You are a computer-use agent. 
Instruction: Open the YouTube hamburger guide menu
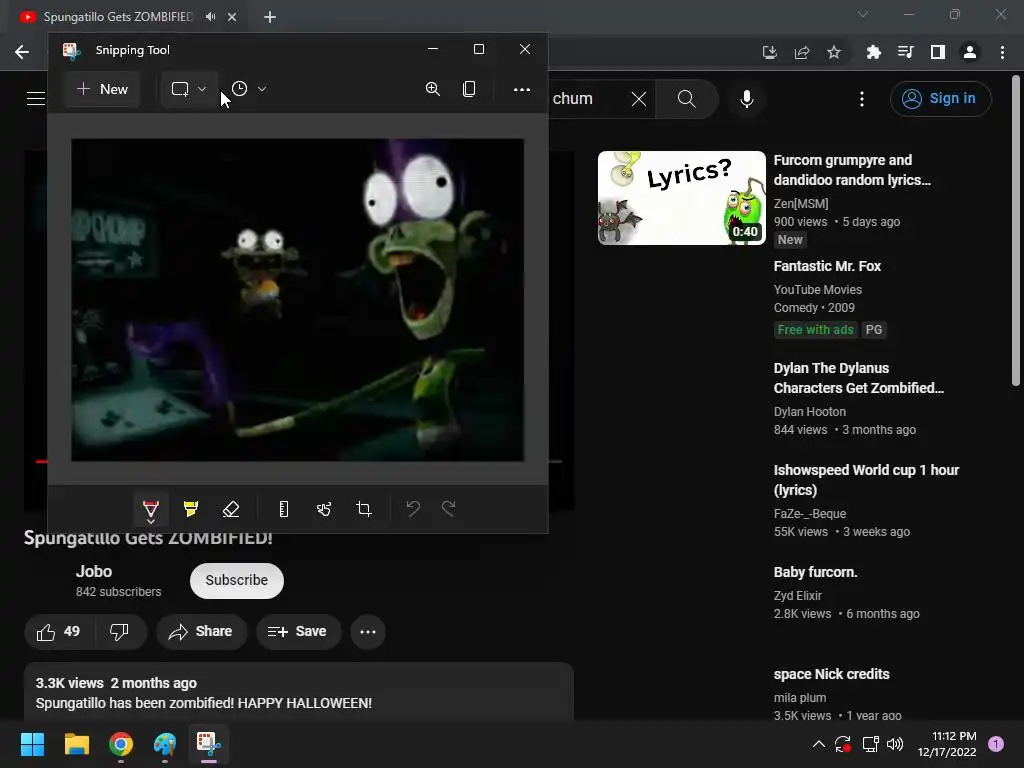click(x=36, y=99)
